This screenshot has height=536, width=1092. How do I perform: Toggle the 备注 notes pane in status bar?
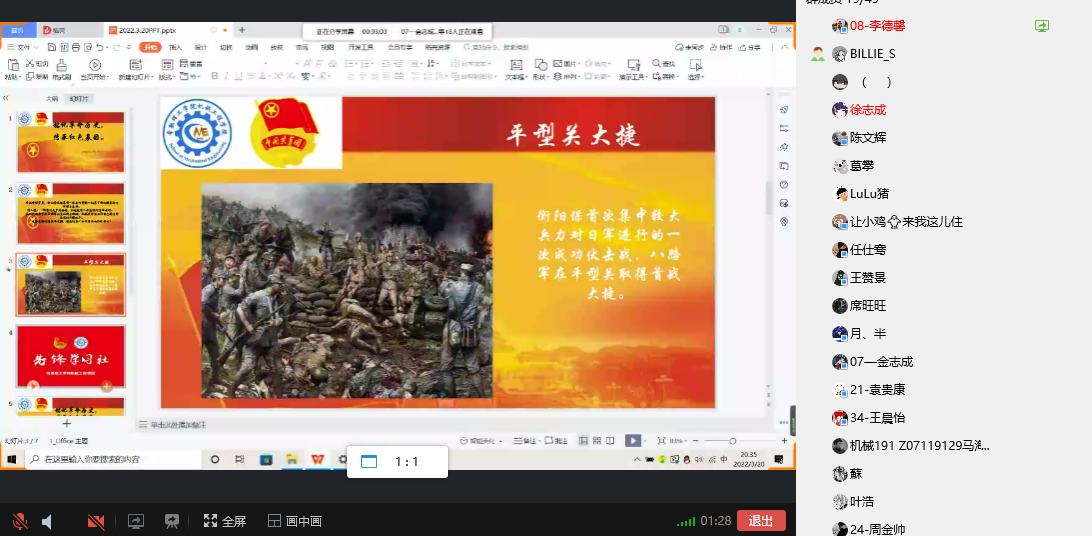[x=524, y=441]
